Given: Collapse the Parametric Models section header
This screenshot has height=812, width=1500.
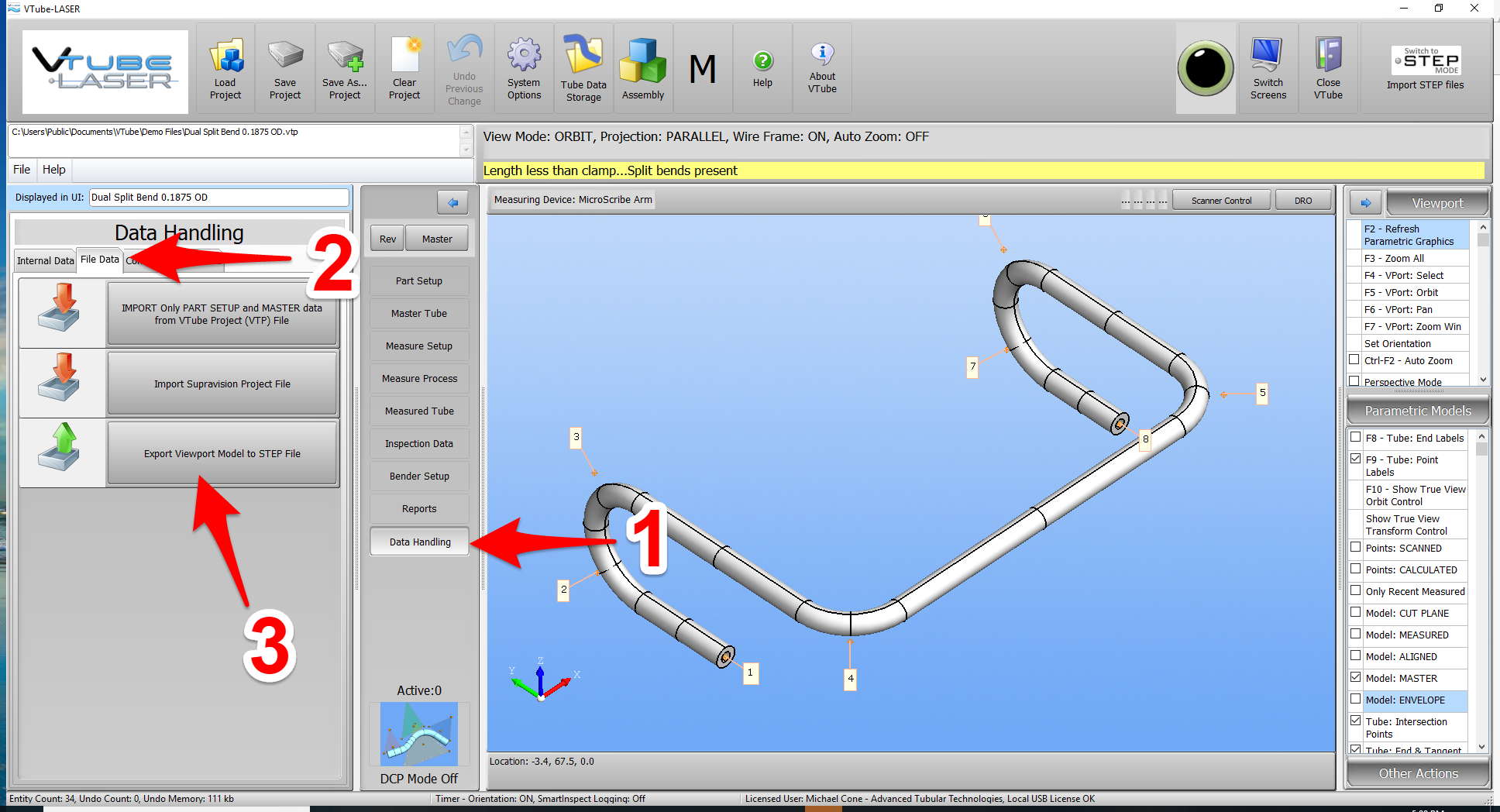Looking at the screenshot, I should 1418,411.
